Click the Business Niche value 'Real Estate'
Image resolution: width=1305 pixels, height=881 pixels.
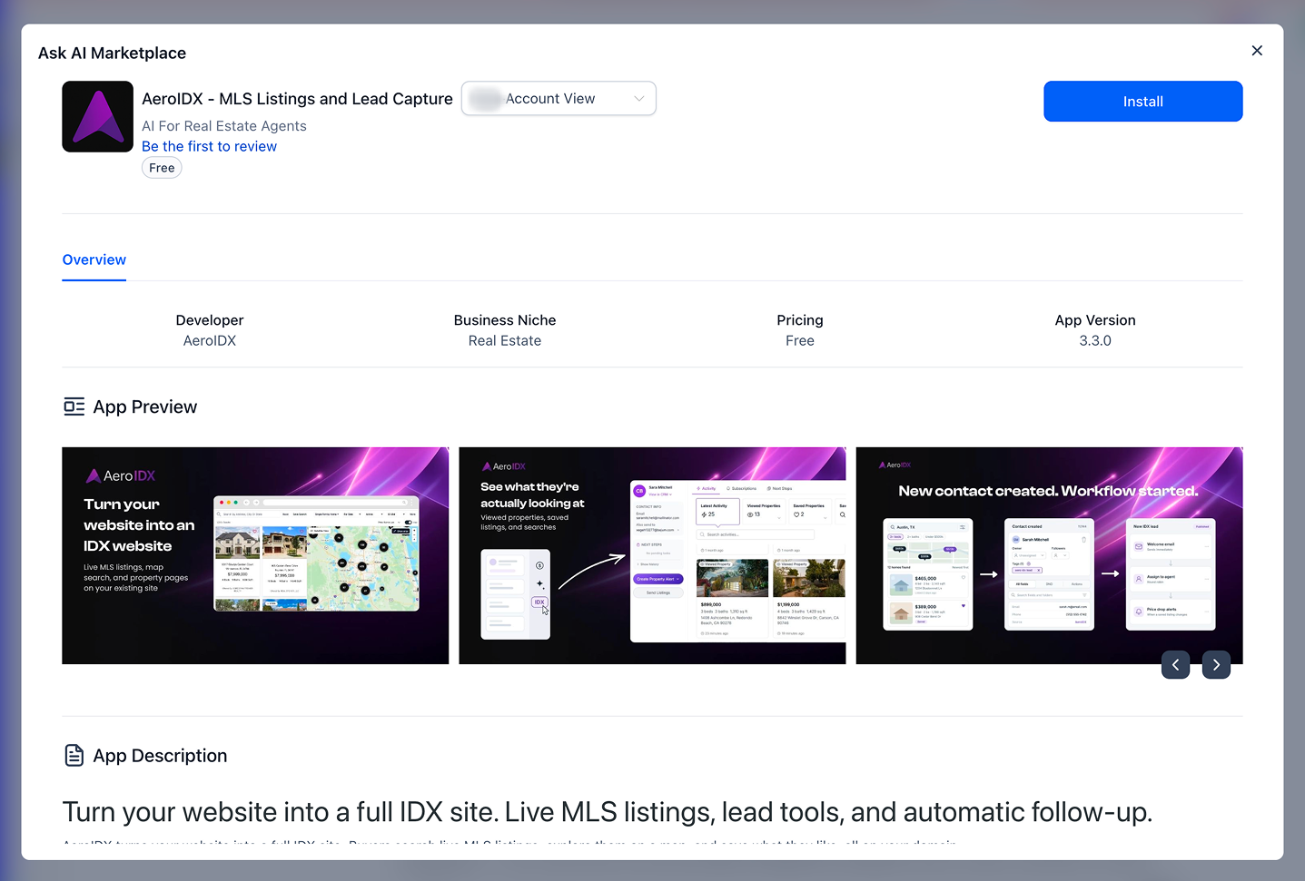[x=505, y=341]
